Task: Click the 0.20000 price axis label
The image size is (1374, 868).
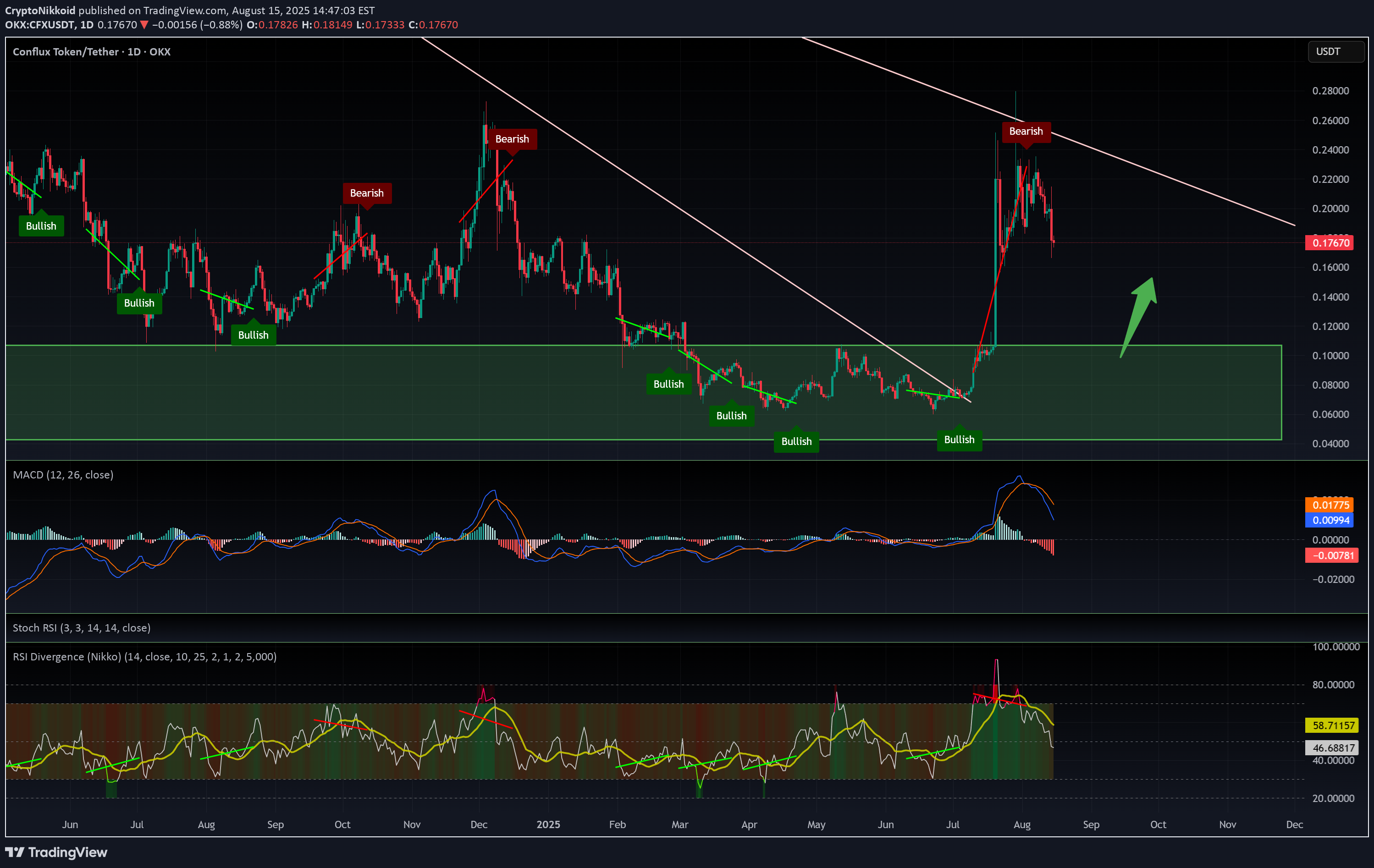Action: point(1330,208)
